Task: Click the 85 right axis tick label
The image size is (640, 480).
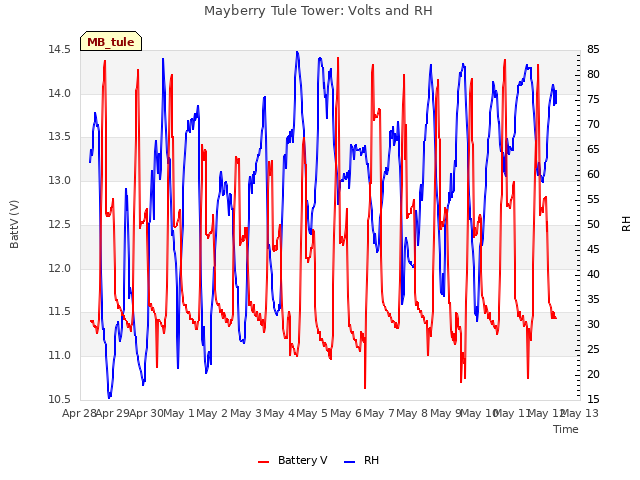Action: click(x=593, y=50)
